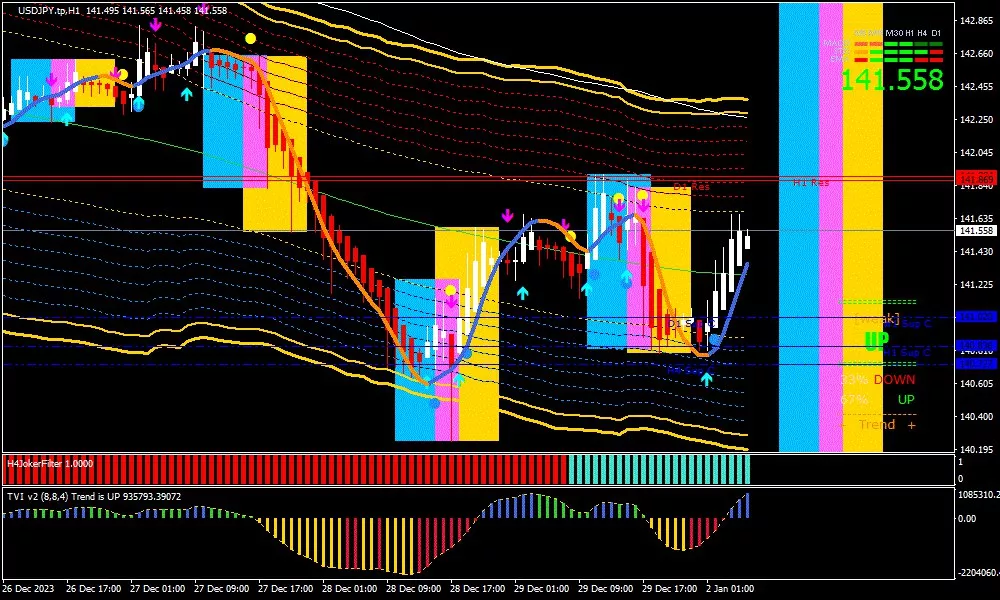Click the 140.195 price axis label
Image resolution: width=1000 pixels, height=600 pixels.
[x=976, y=450]
